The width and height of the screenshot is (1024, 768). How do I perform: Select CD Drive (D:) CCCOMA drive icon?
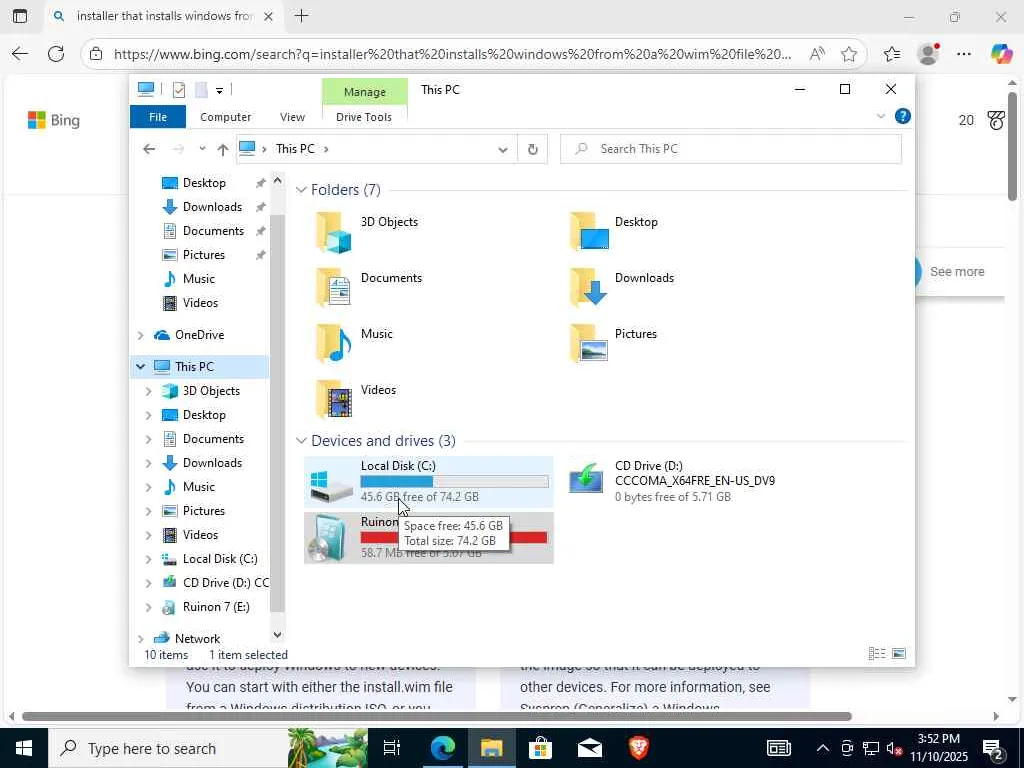click(586, 479)
